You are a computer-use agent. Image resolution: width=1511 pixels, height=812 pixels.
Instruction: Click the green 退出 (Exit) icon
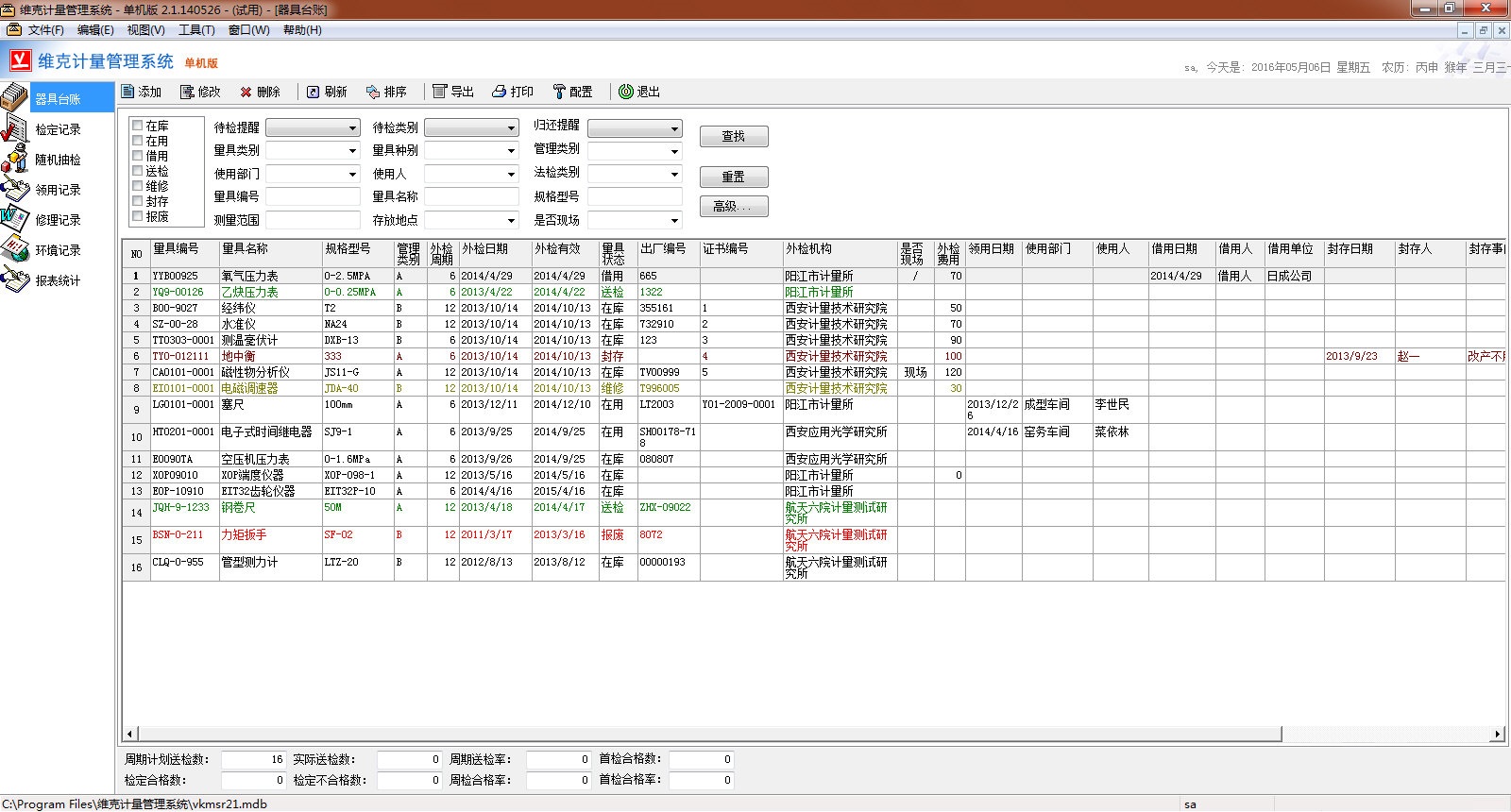[626, 92]
